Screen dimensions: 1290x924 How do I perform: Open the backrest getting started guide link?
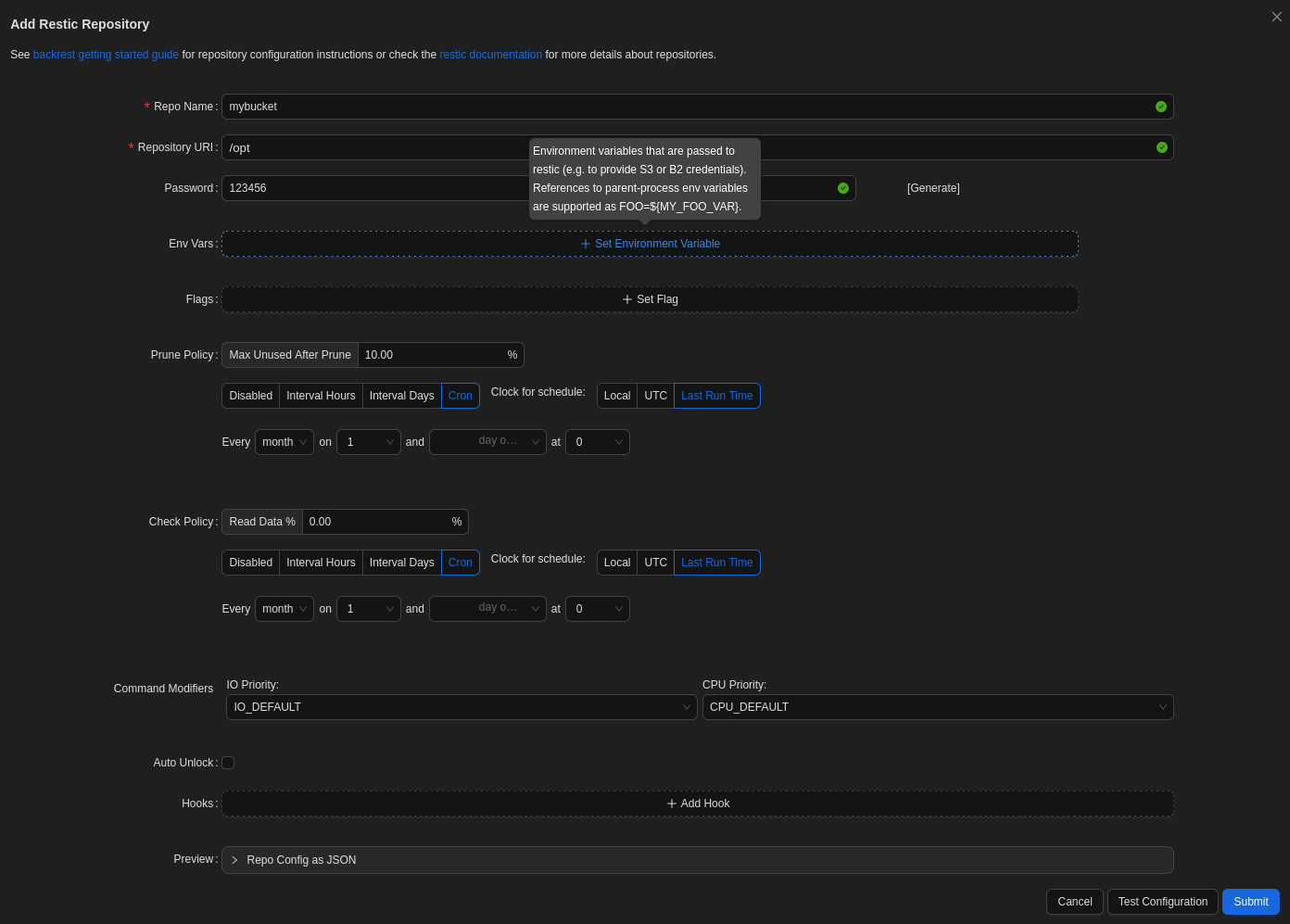[x=106, y=55]
